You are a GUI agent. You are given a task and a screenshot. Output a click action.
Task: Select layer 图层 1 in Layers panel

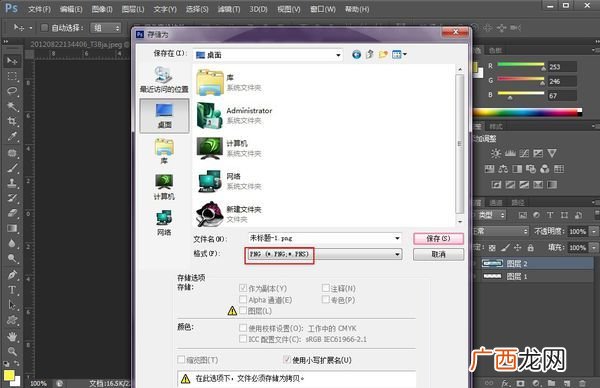click(534, 276)
